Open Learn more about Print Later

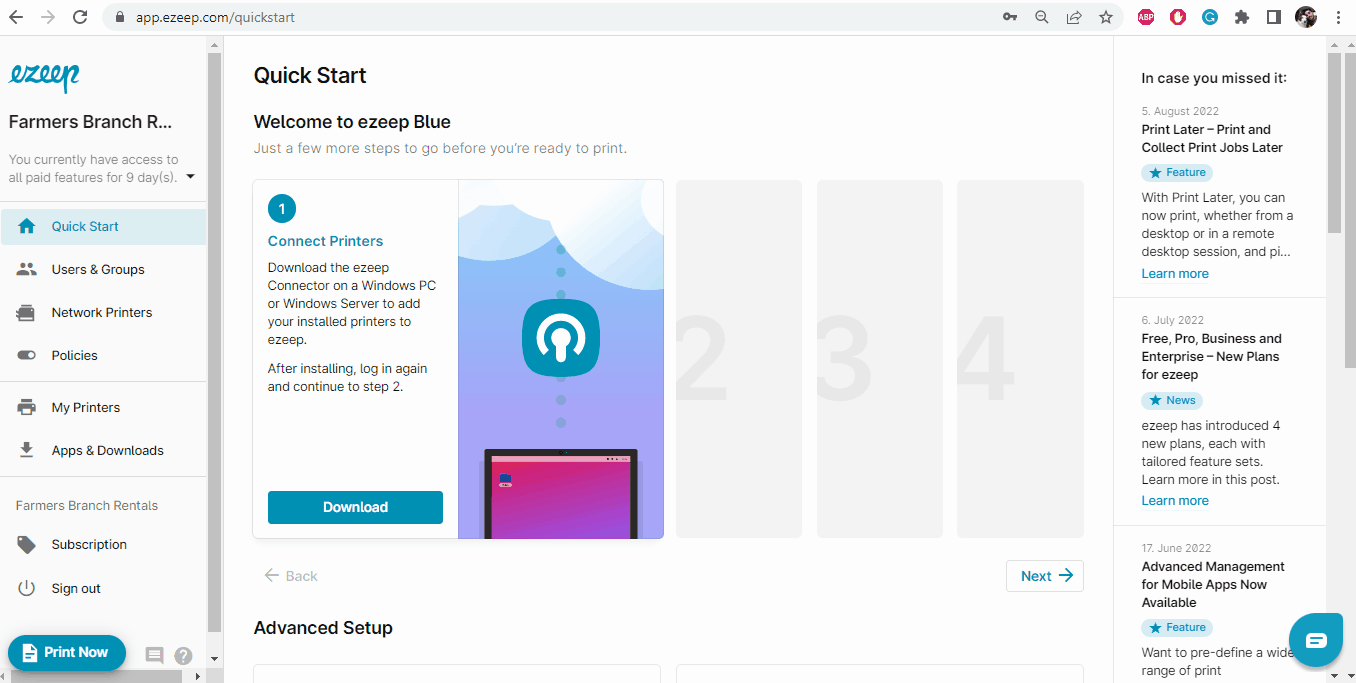tap(1174, 273)
